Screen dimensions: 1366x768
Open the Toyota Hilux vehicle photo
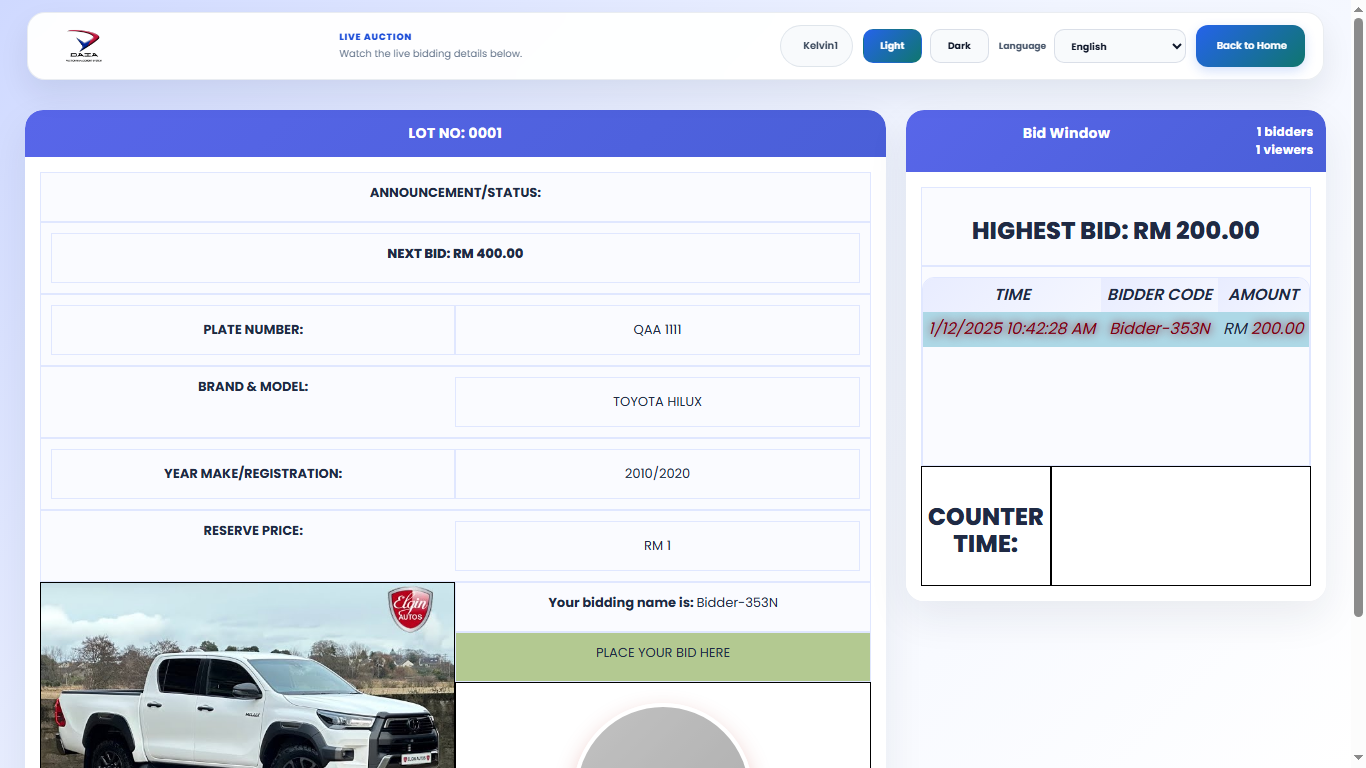[247, 675]
